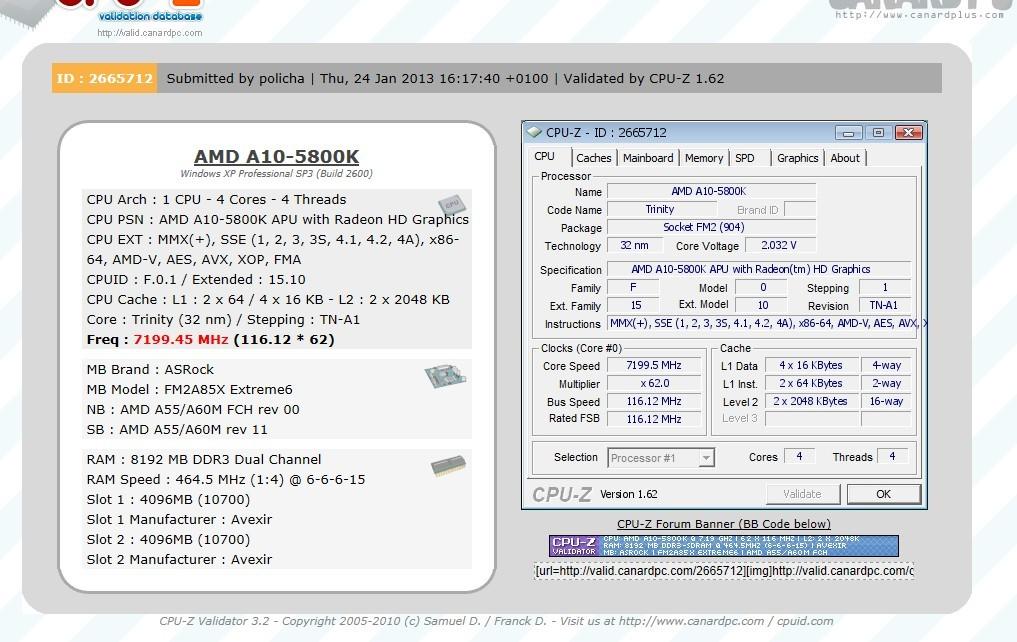Open the About tab

[x=844, y=158]
